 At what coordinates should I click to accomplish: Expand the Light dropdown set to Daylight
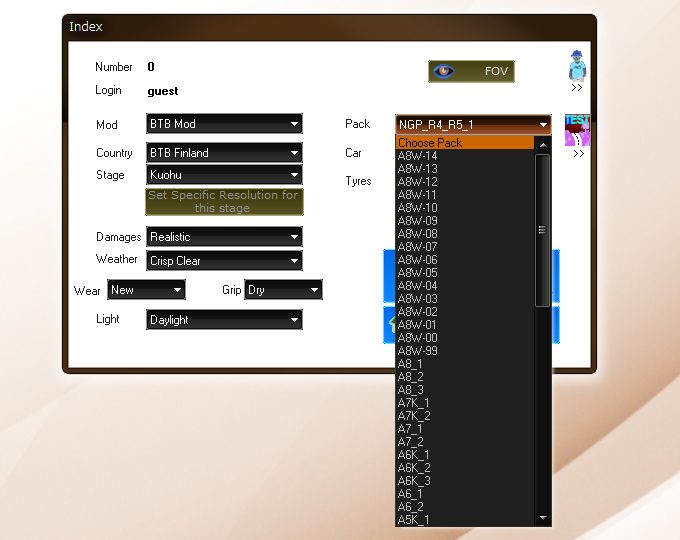pos(224,320)
